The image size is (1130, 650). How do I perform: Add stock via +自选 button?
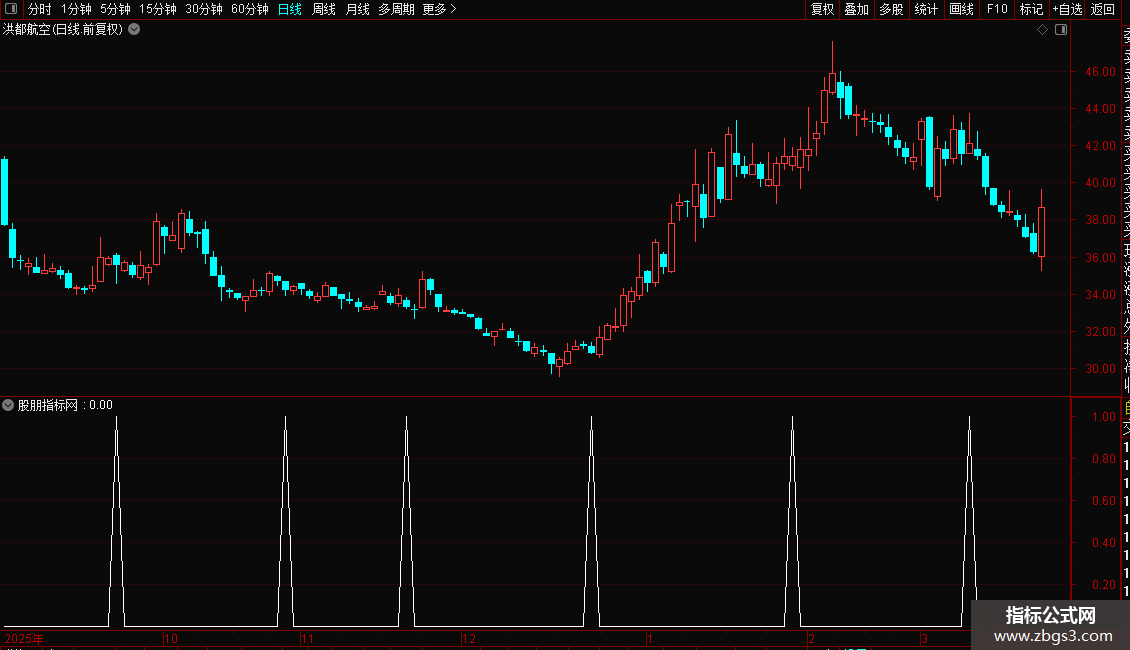tap(1067, 9)
